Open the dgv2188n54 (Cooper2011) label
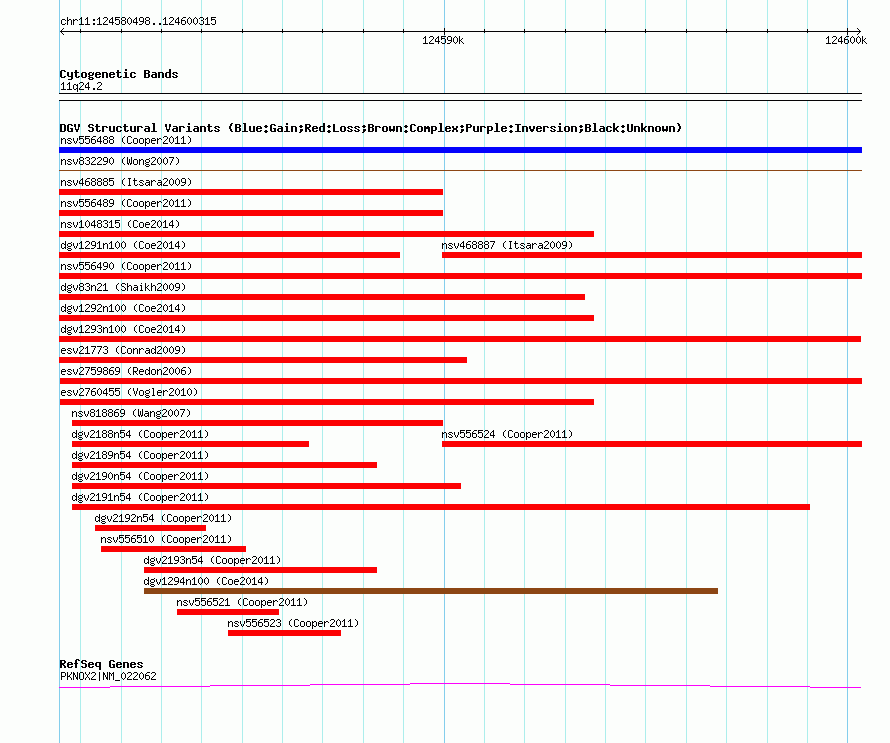 pyautogui.click(x=140, y=434)
